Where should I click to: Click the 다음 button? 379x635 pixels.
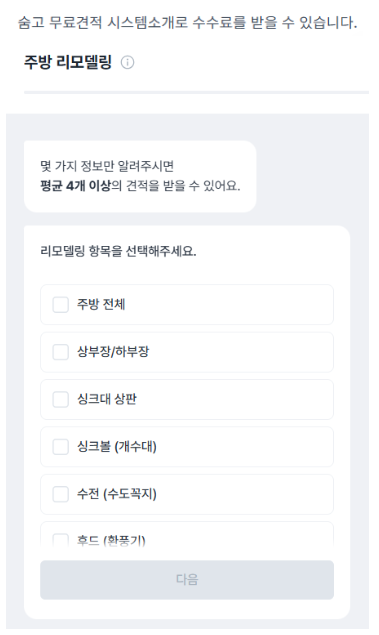[x=187, y=580]
